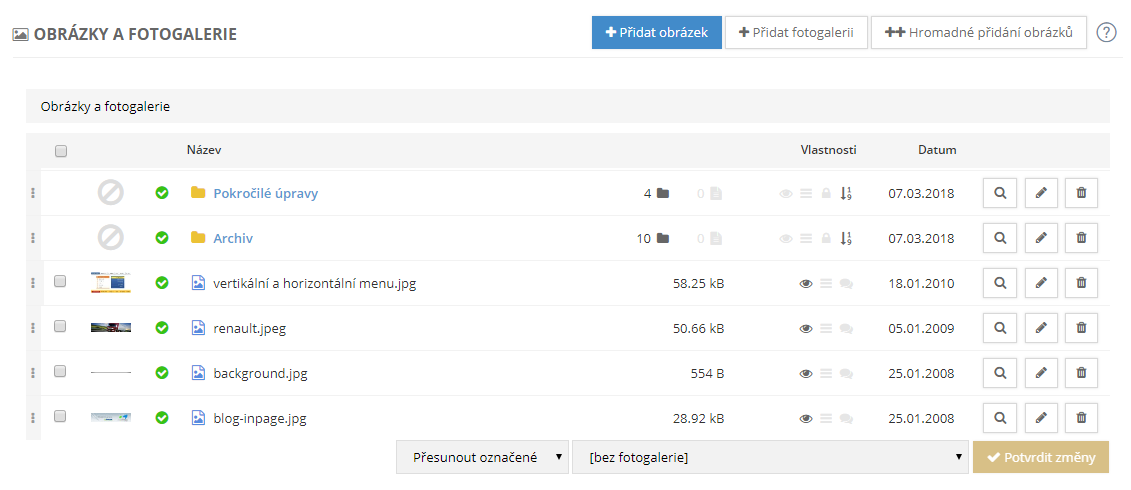The height and width of the screenshot is (490, 1131).
Task: Click the Přidat obrázek button
Action: 656,32
